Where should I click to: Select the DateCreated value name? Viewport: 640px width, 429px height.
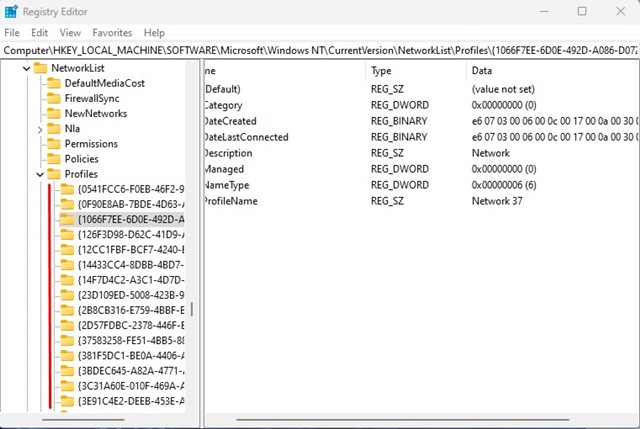(231, 121)
